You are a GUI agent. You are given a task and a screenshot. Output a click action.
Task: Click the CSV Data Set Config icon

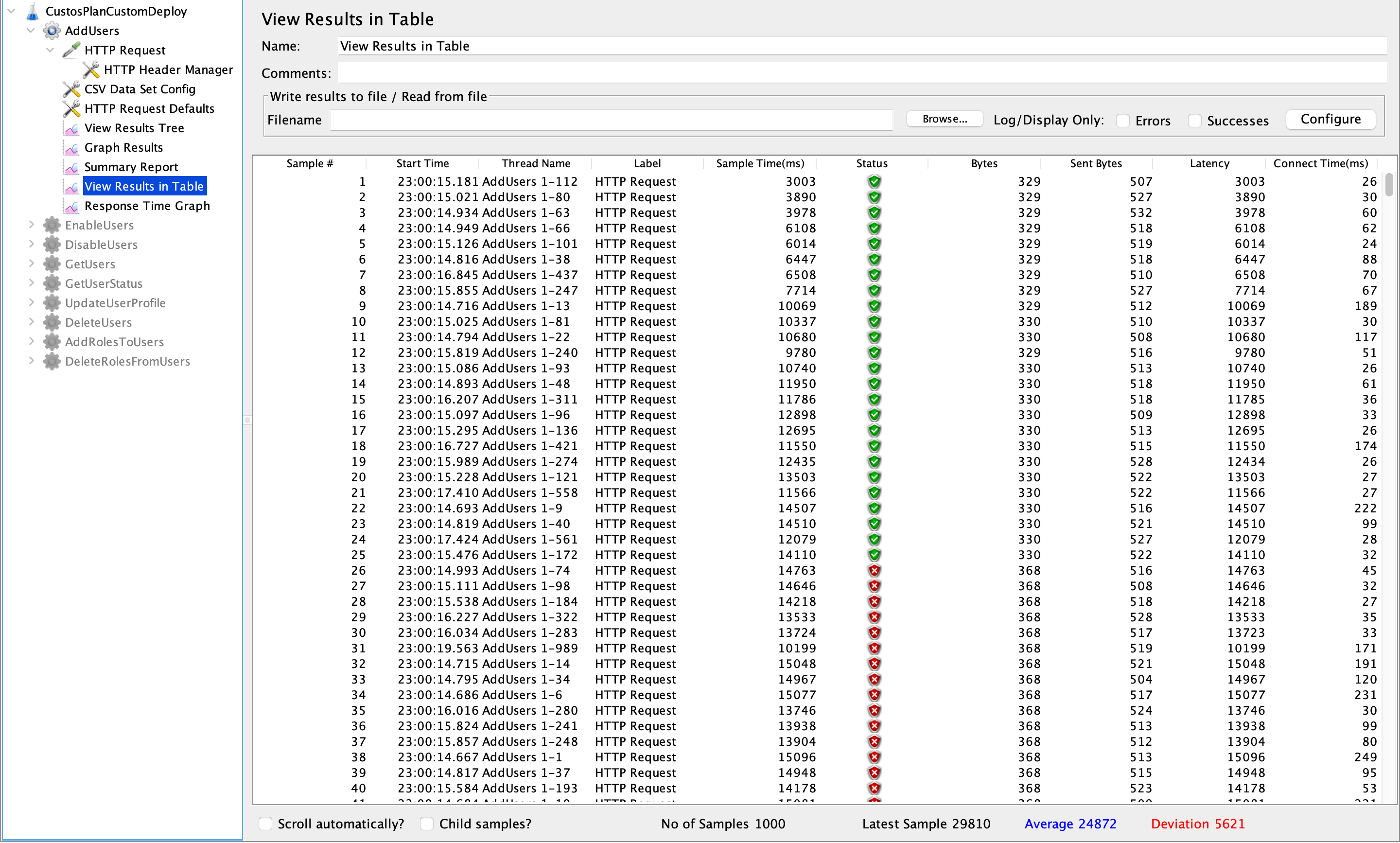71,89
